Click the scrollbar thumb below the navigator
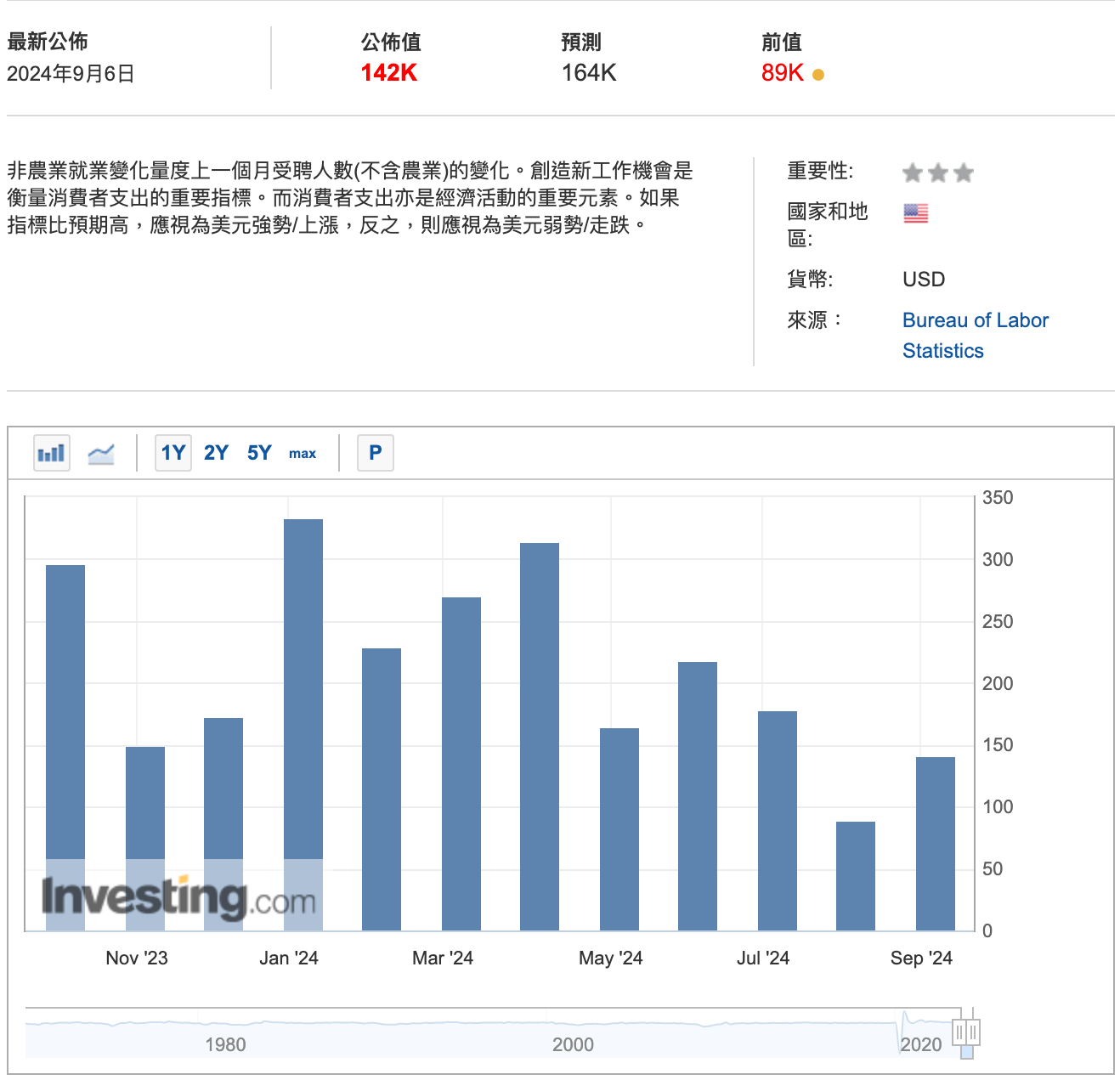 [x=967, y=1053]
